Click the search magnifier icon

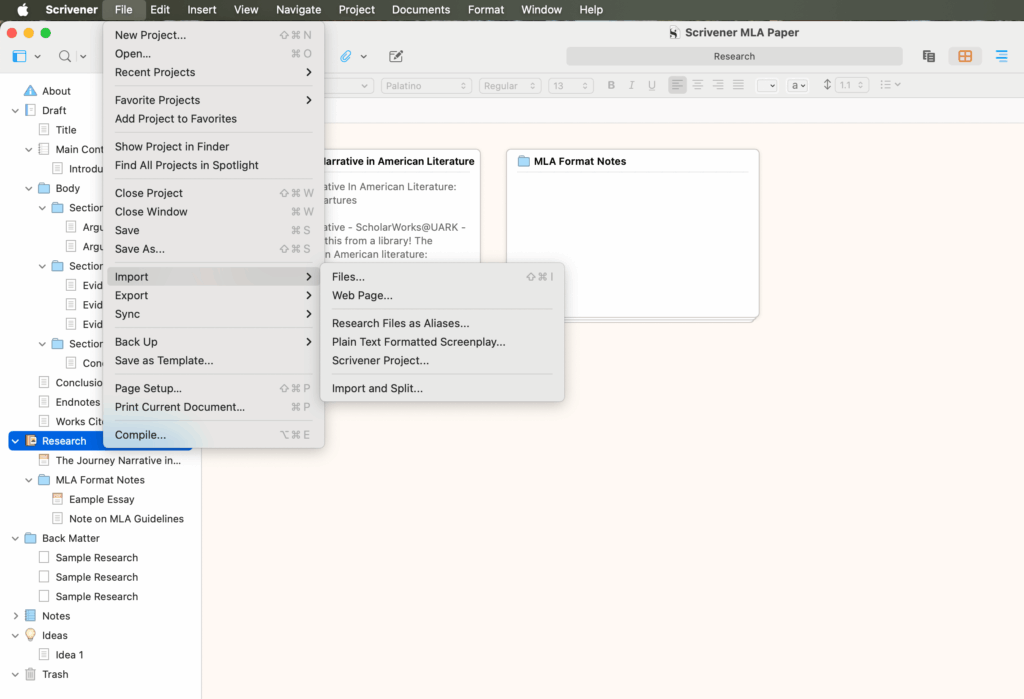click(x=65, y=56)
